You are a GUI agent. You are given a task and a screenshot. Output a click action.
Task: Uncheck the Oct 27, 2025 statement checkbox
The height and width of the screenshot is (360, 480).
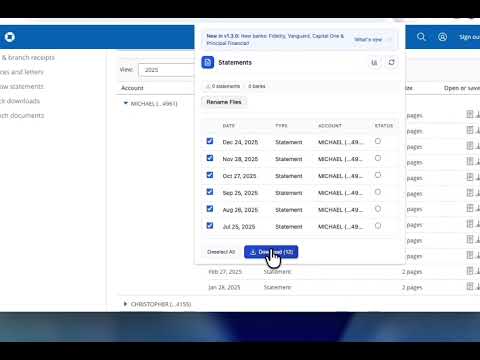[210, 175]
